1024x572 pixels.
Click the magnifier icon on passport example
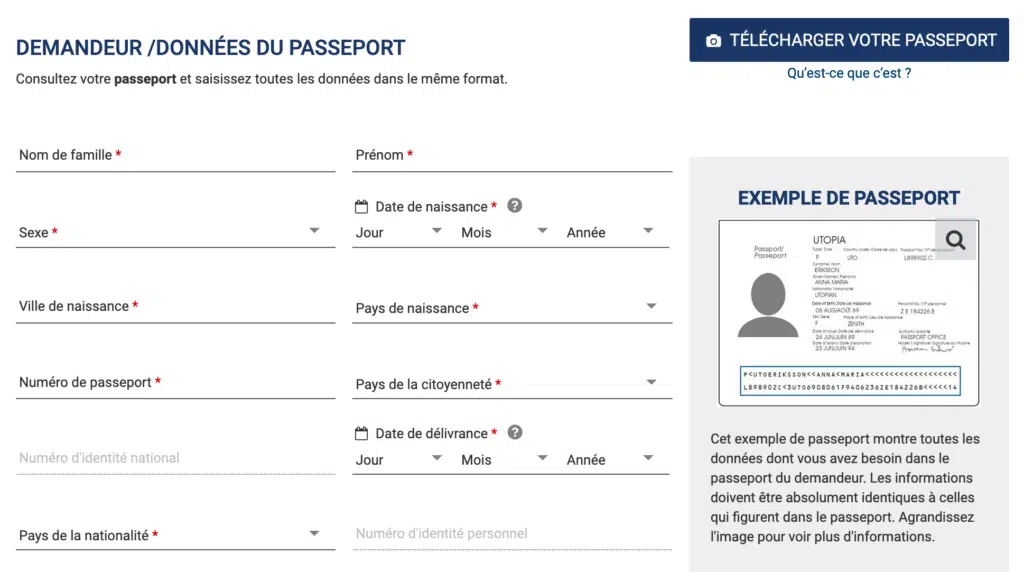pyautogui.click(x=955, y=240)
